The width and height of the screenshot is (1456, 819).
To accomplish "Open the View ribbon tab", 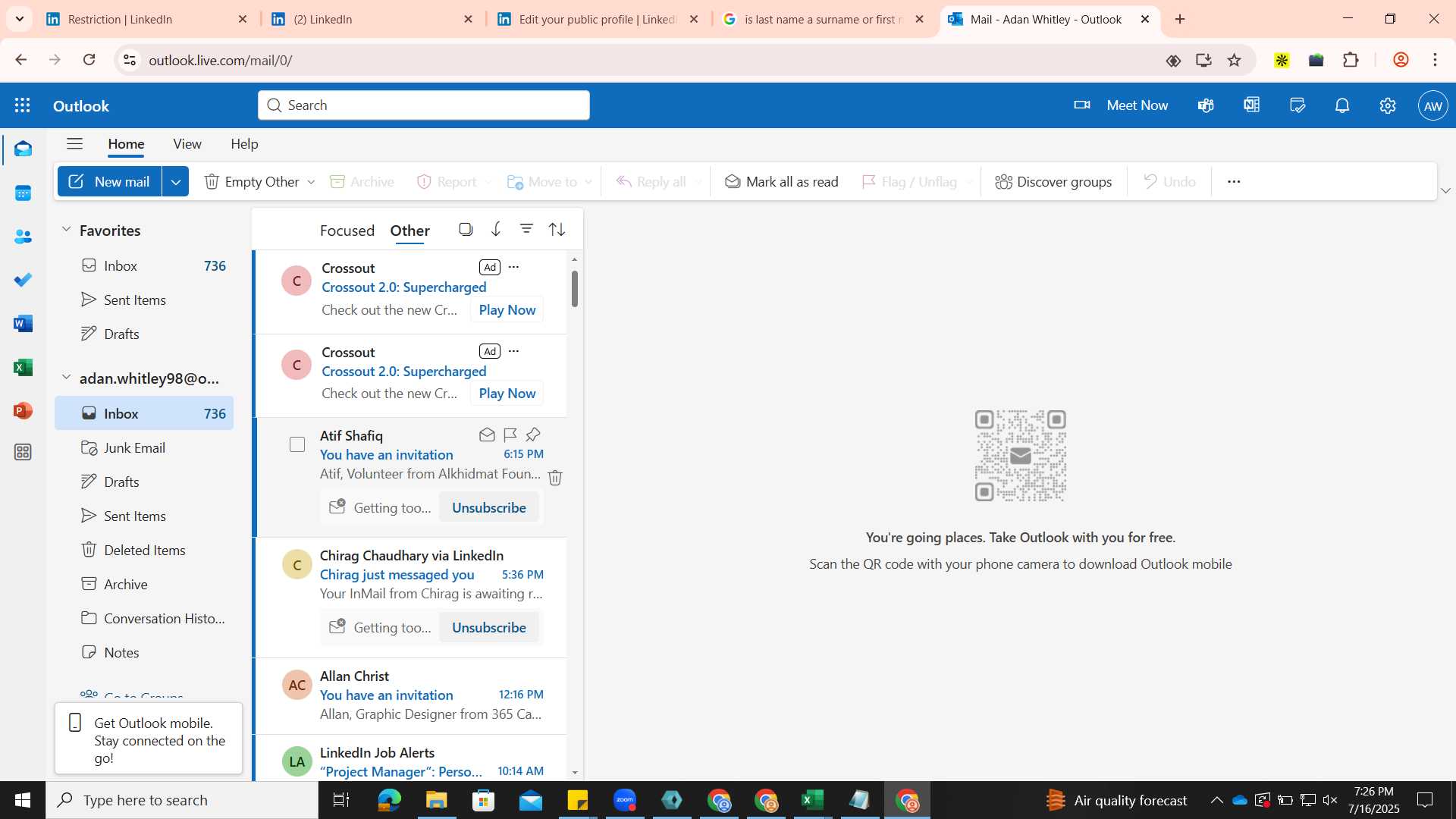I will coord(187,144).
